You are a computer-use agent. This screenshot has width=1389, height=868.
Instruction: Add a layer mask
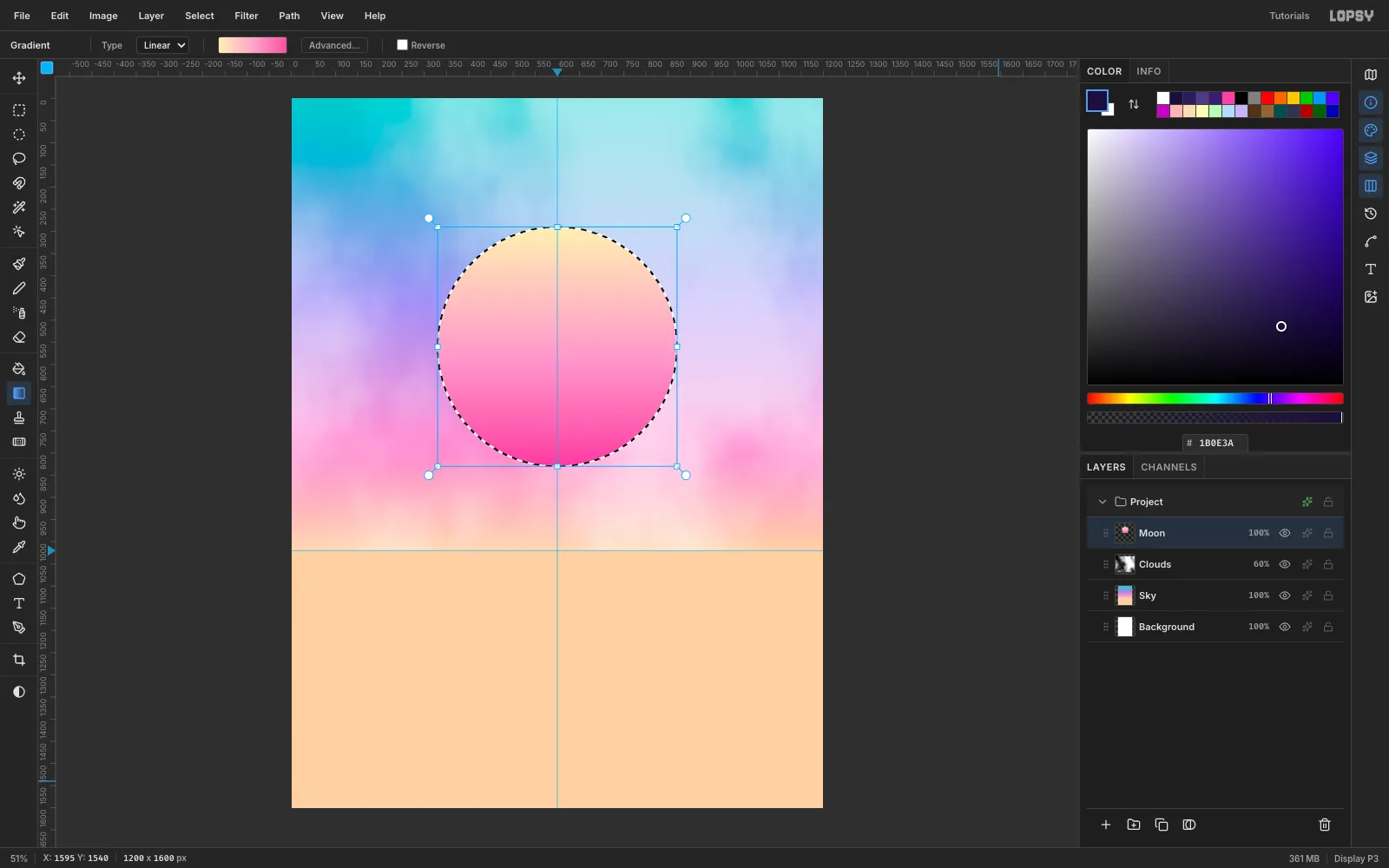pyautogui.click(x=1189, y=825)
